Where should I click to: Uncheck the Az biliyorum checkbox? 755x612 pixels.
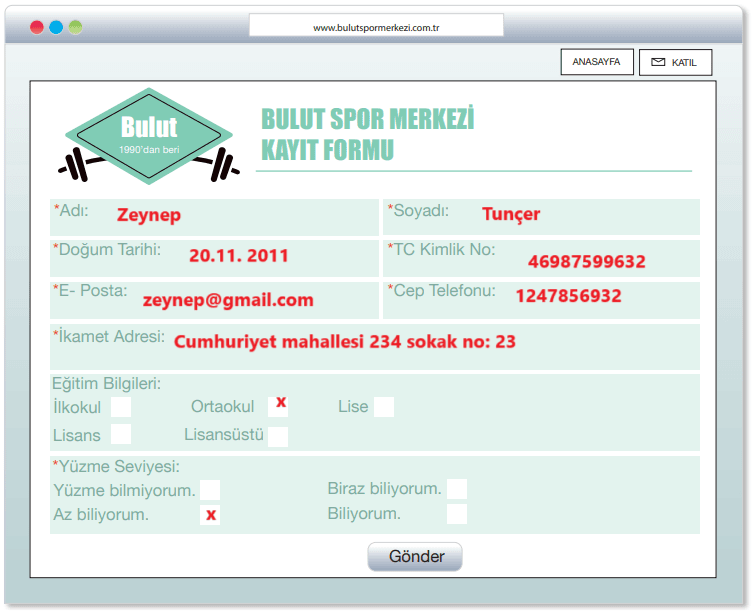pos(210,515)
